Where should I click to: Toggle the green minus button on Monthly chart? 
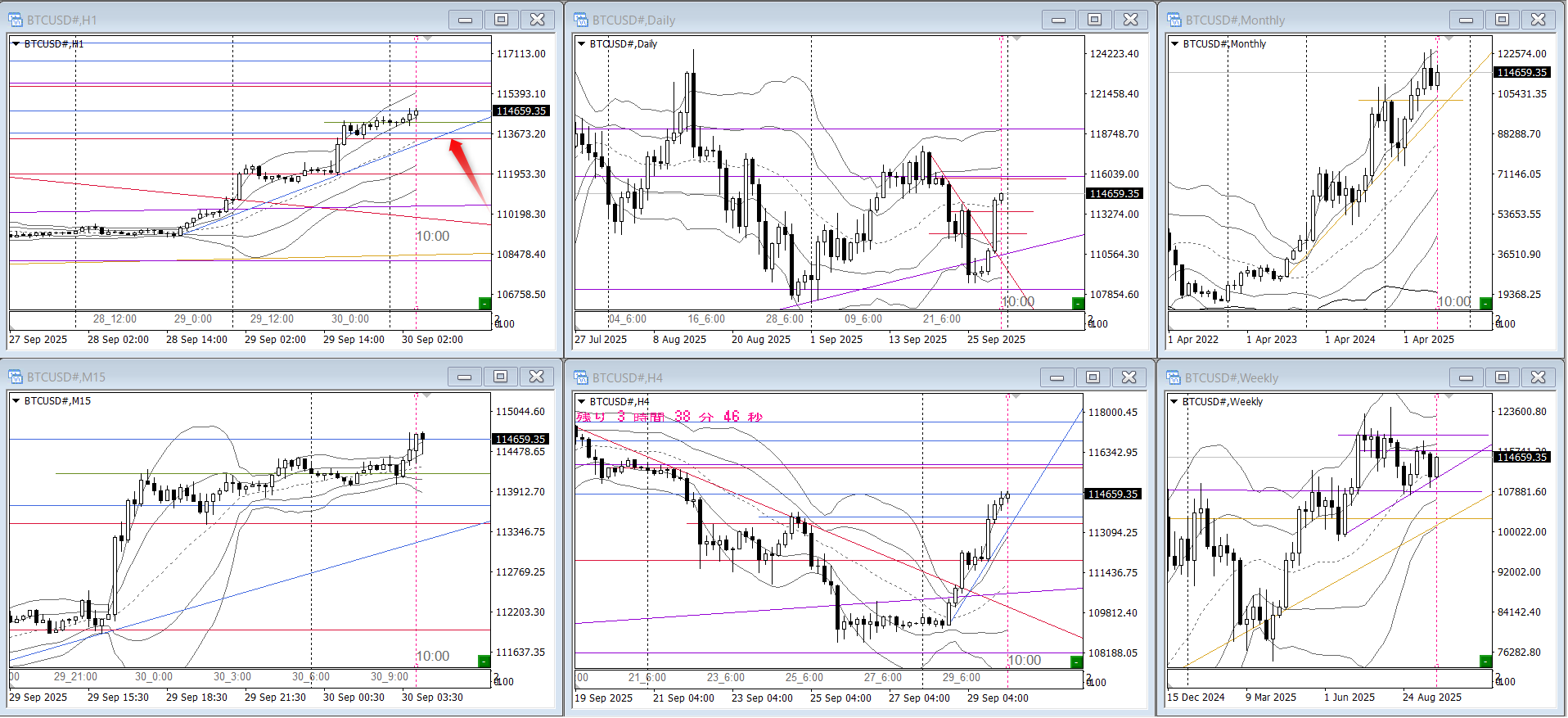[1485, 304]
